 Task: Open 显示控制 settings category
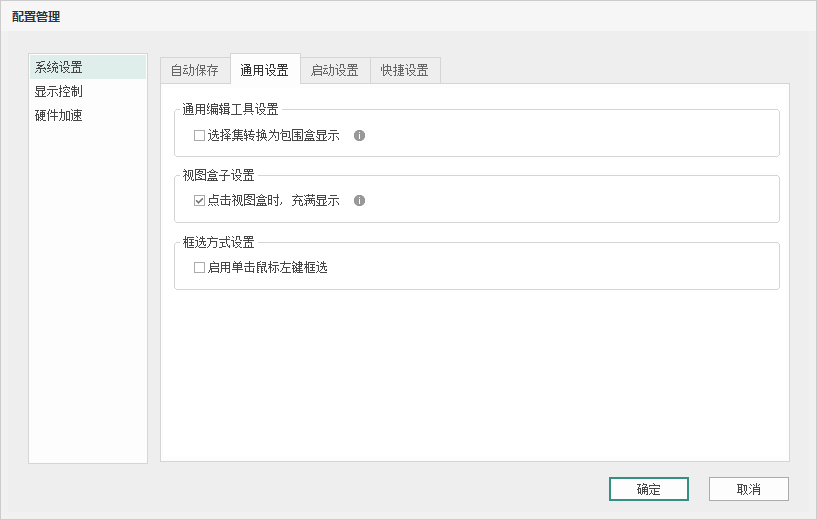click(59, 91)
